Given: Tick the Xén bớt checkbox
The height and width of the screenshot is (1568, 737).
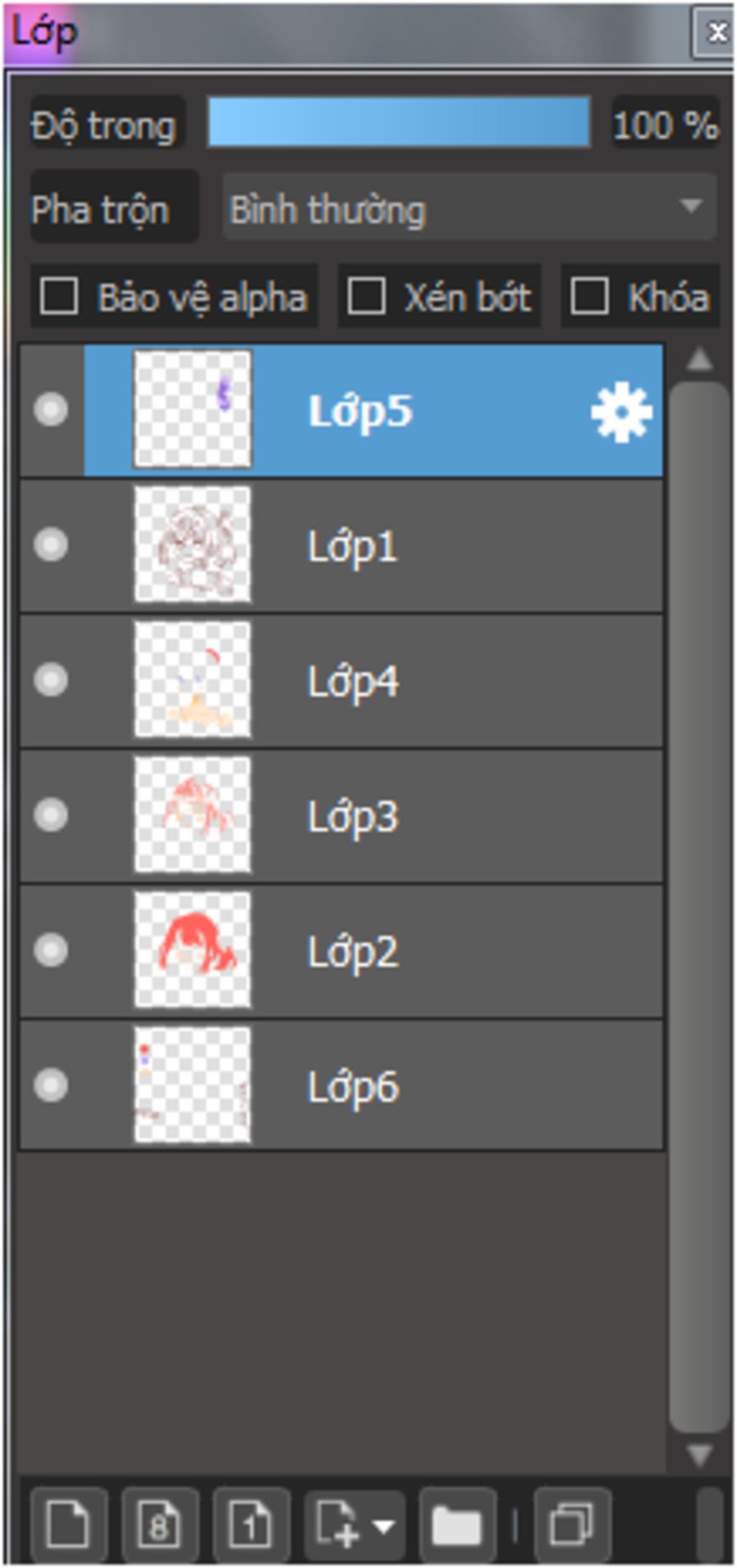Looking at the screenshot, I should (366, 296).
